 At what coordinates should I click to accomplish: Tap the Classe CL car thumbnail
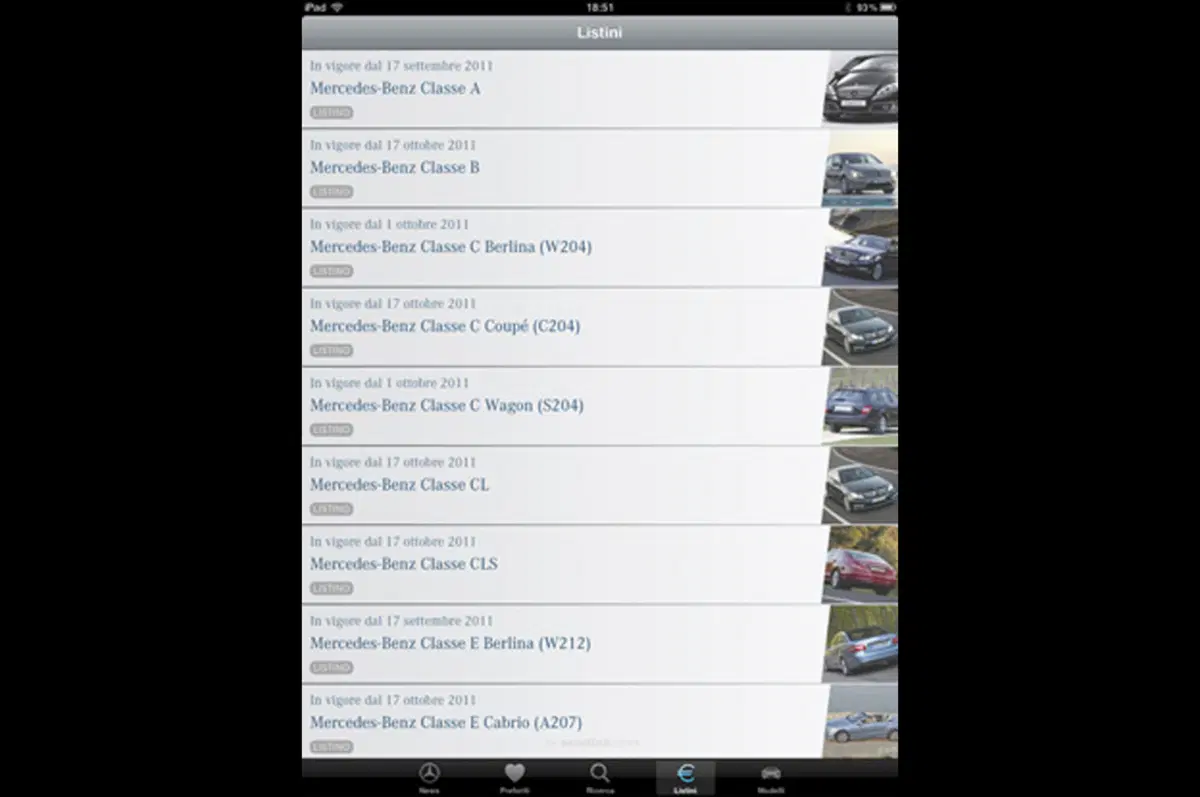pos(860,485)
